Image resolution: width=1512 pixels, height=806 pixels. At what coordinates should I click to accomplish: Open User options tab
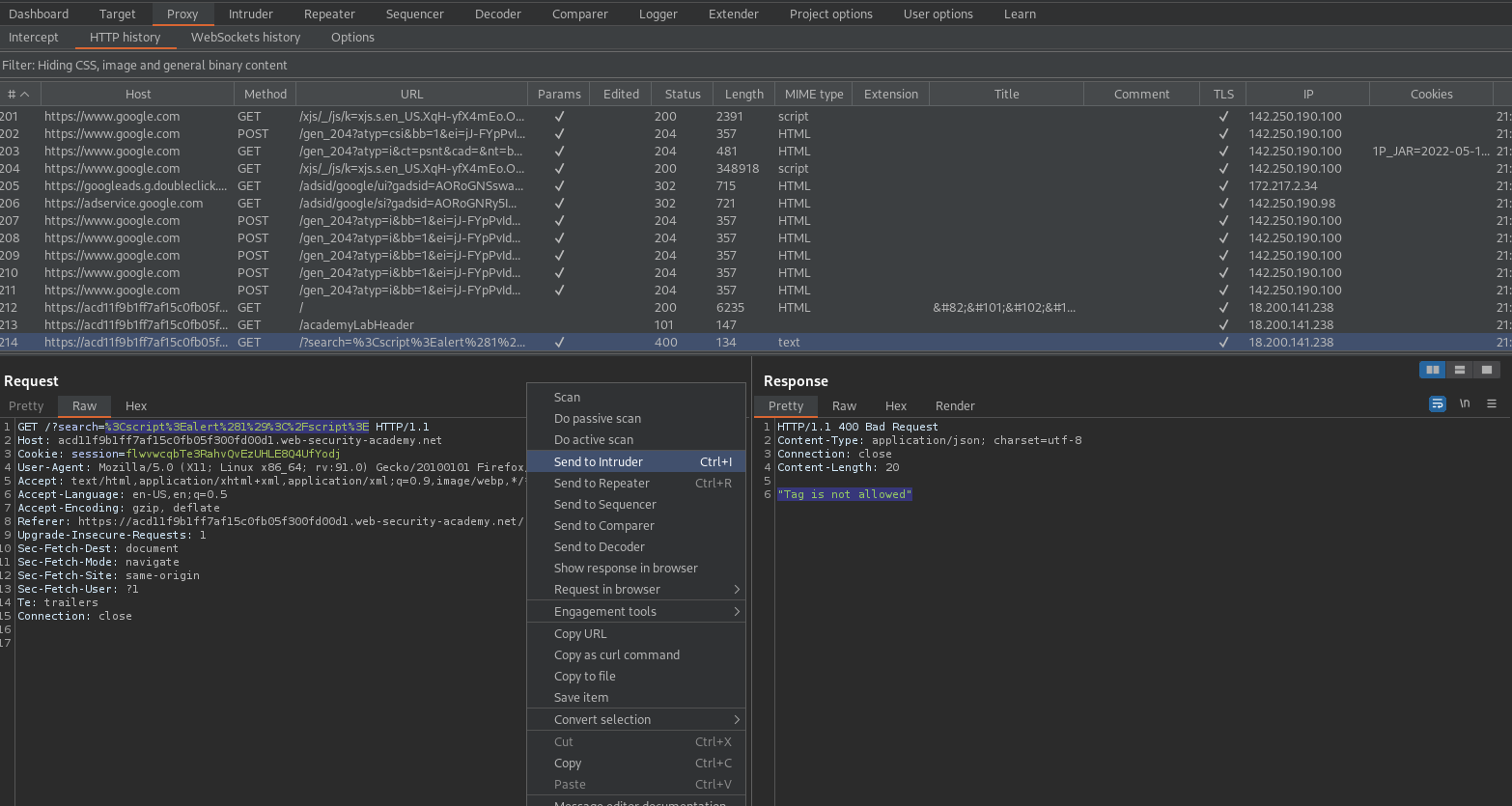(938, 14)
